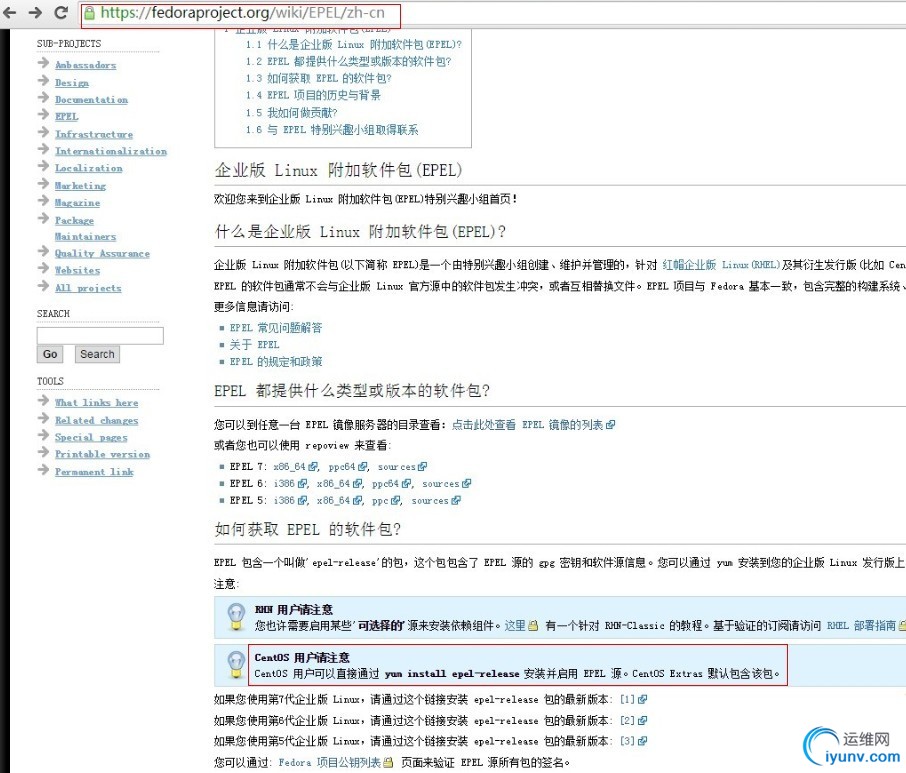Viewport: 906px width, 773px height.
Task: Open the Localization link
Action: 88,168
